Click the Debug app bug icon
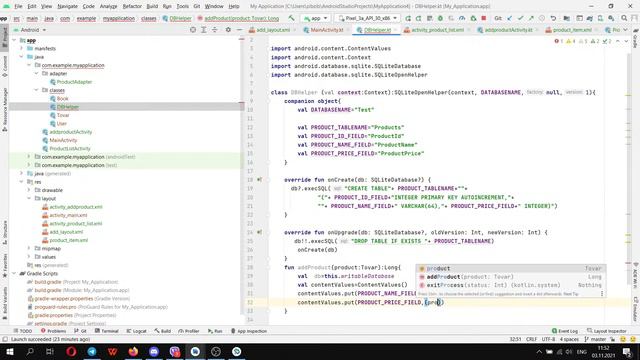Screen dimensions: 640x360 (x=440, y=18)
